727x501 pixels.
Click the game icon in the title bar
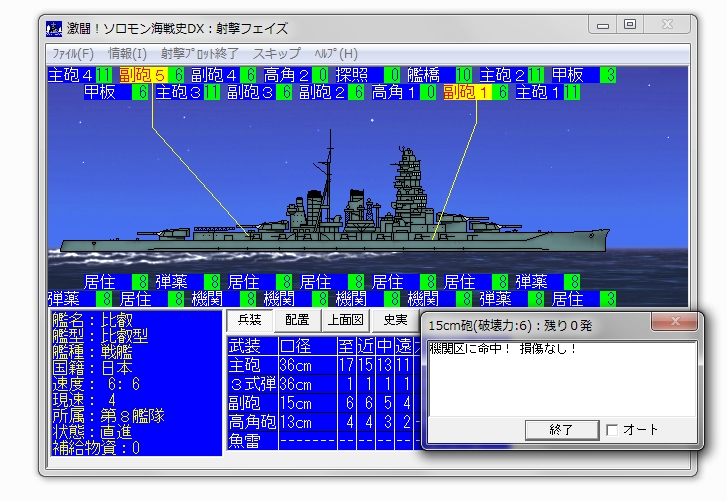(54, 29)
